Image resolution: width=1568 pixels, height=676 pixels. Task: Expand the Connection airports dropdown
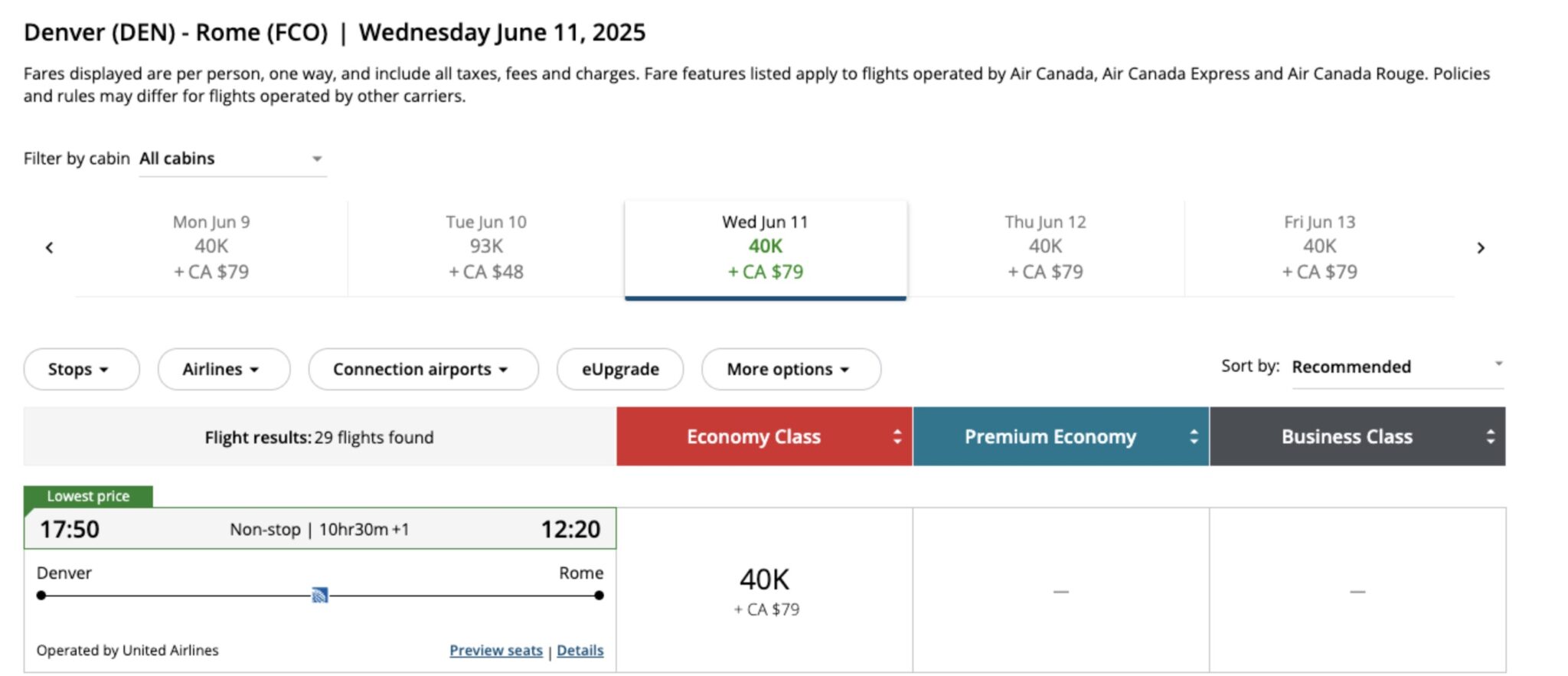coord(422,369)
